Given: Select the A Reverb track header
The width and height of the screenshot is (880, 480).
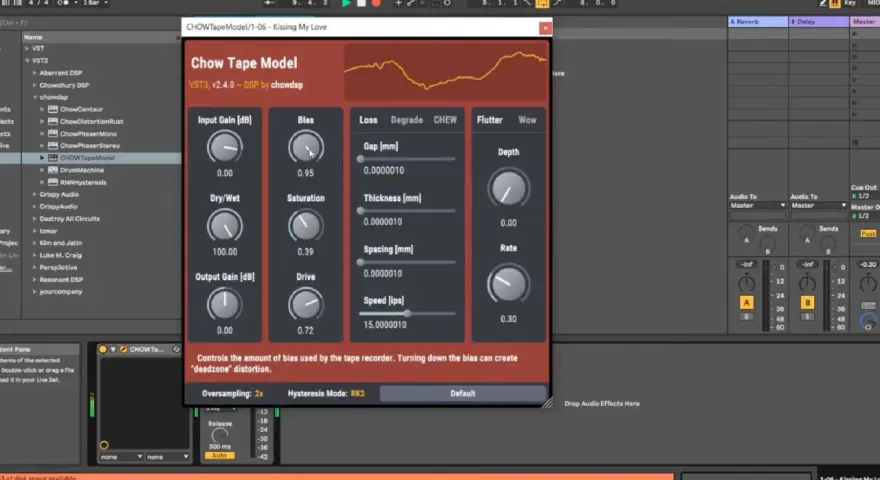Looking at the screenshot, I should coord(758,21).
